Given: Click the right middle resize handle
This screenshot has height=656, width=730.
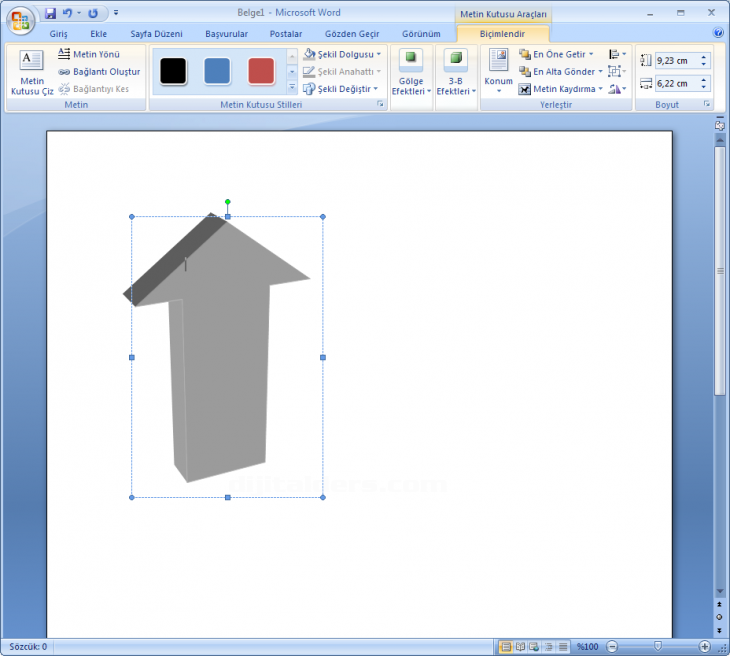Looking at the screenshot, I should [x=323, y=358].
